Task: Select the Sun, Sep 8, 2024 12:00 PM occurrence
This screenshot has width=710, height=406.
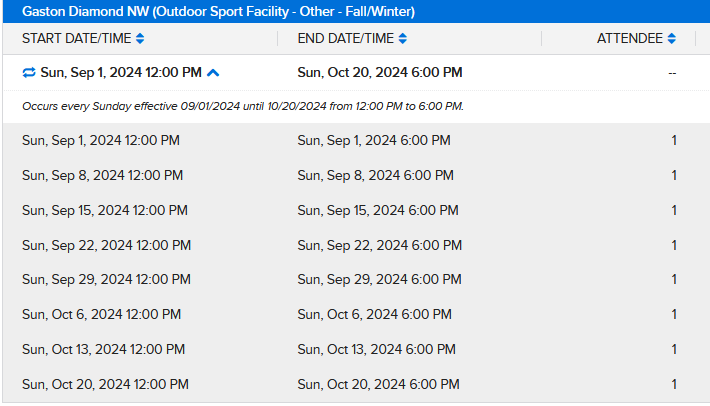Action: tap(102, 176)
